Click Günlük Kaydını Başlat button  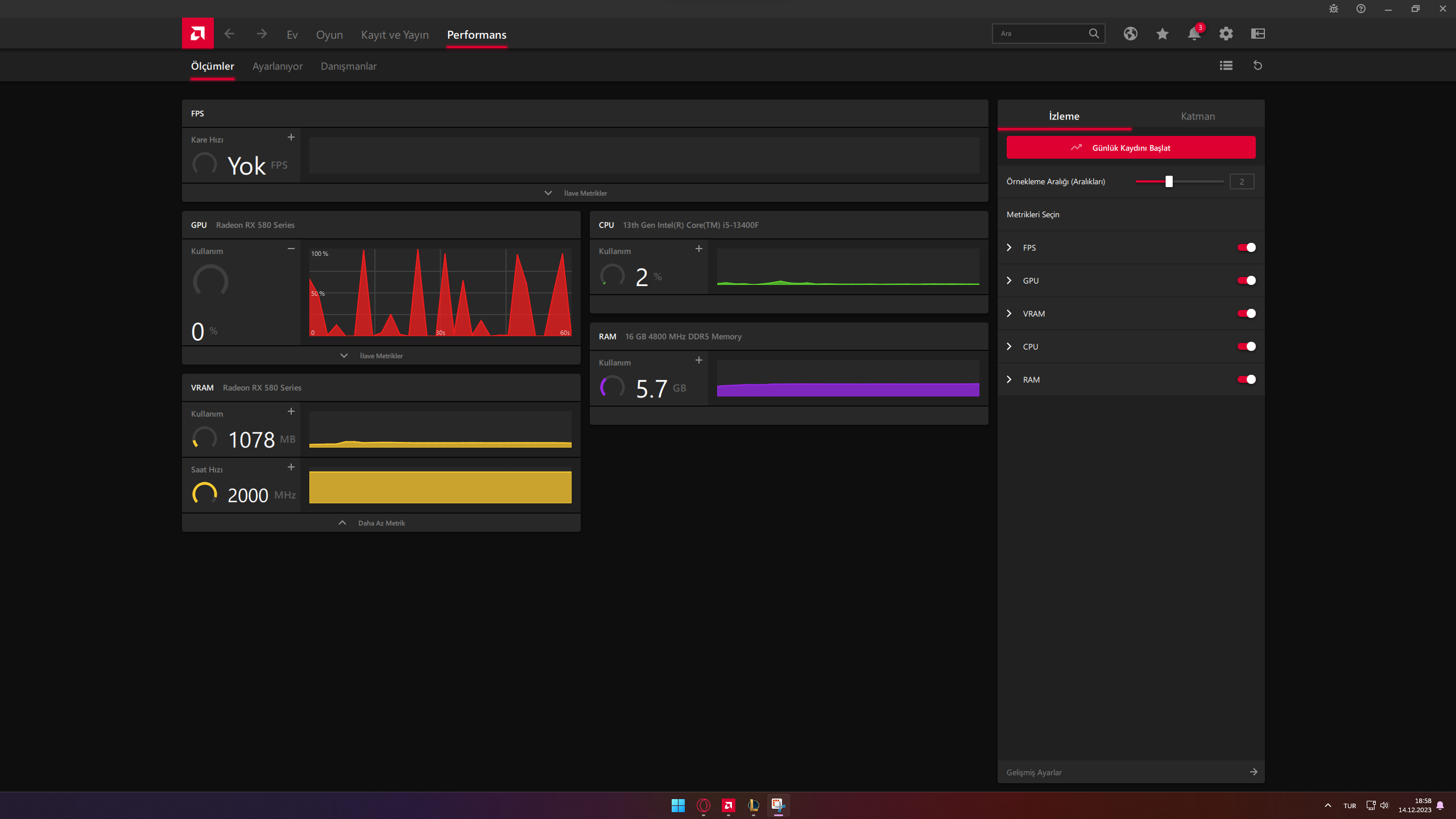coord(1131,147)
